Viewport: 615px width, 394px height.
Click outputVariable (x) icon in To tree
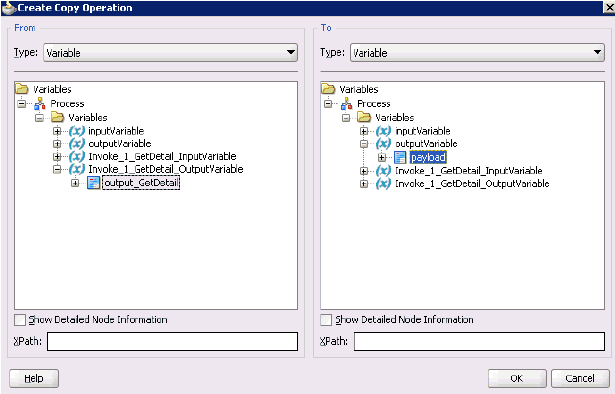383,144
